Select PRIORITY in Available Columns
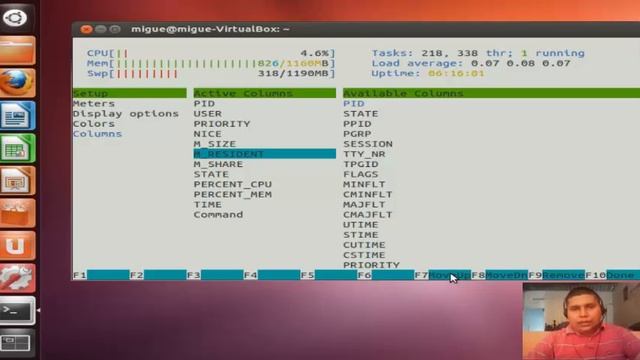640x360 pixels. 371,265
